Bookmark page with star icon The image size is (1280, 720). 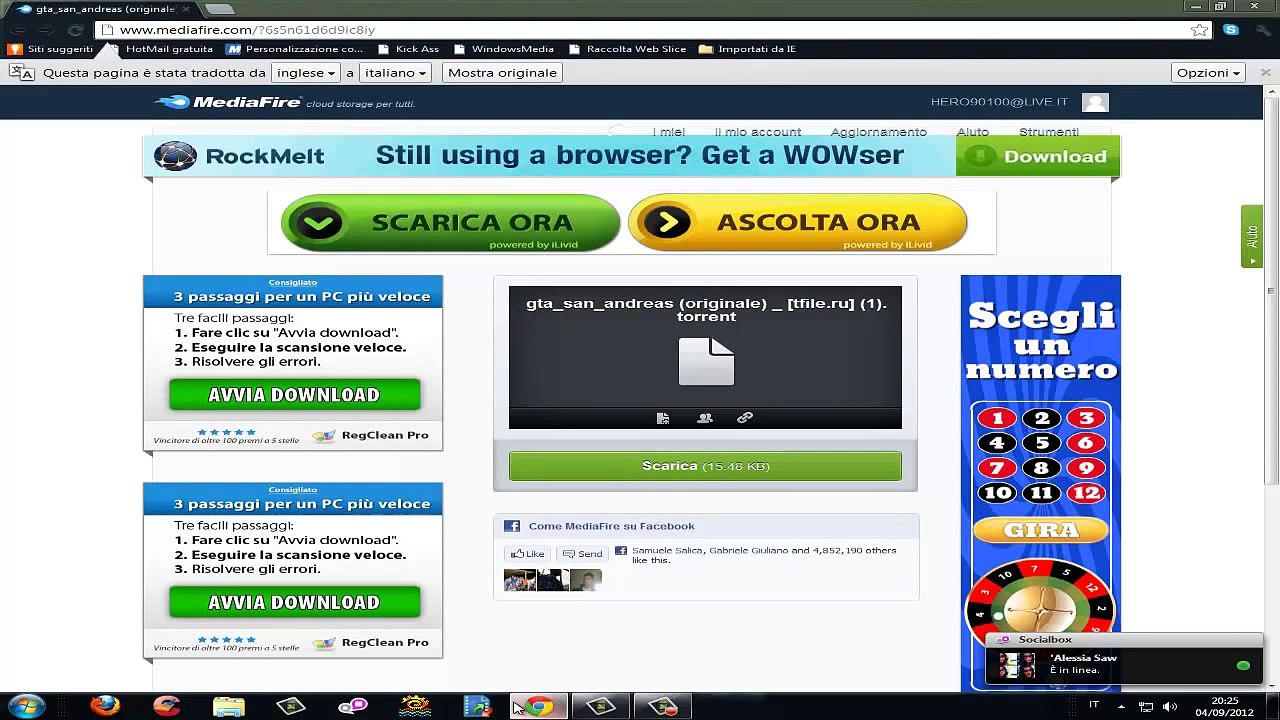click(x=1199, y=30)
